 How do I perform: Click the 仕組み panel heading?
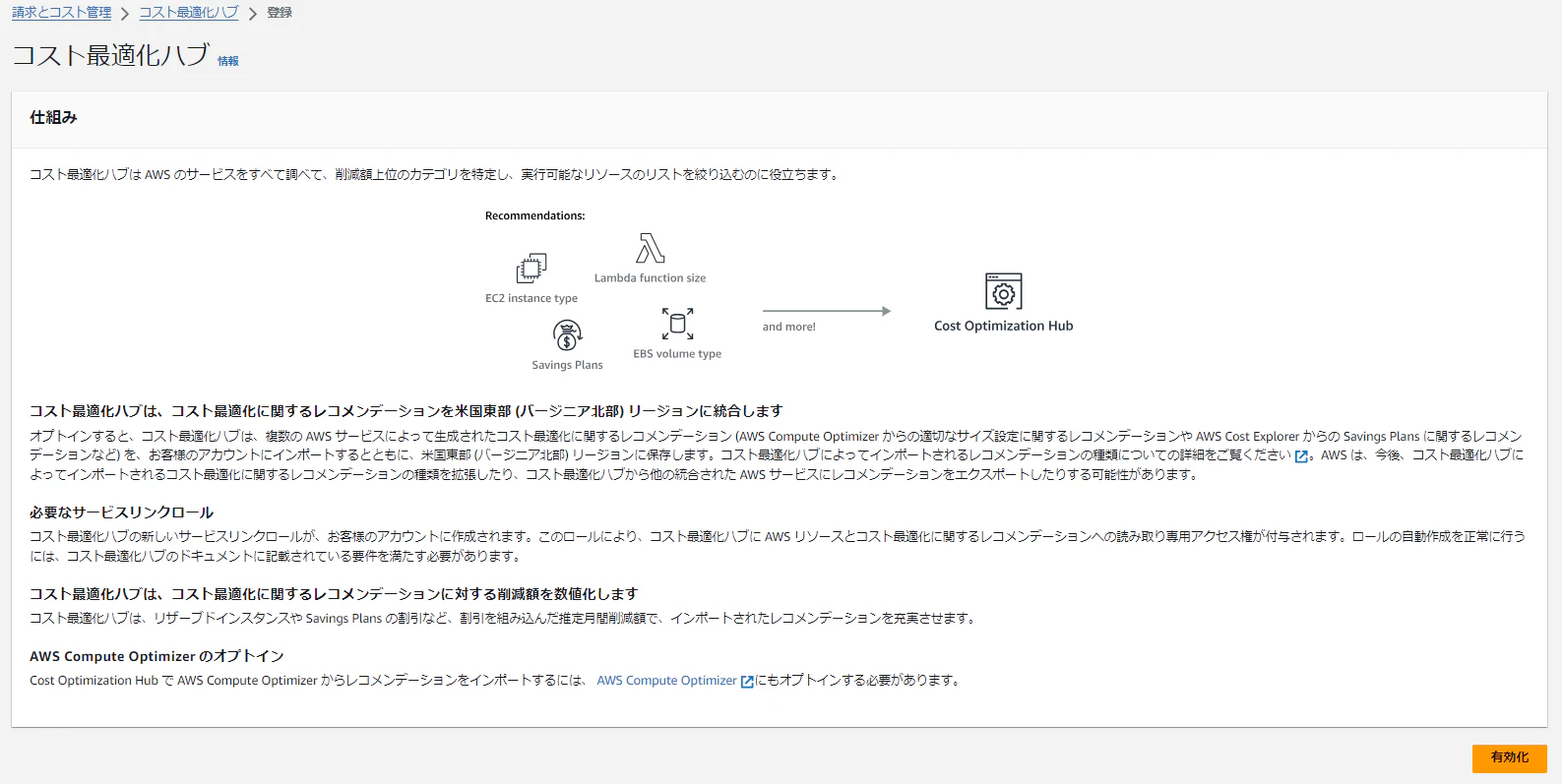(53, 118)
